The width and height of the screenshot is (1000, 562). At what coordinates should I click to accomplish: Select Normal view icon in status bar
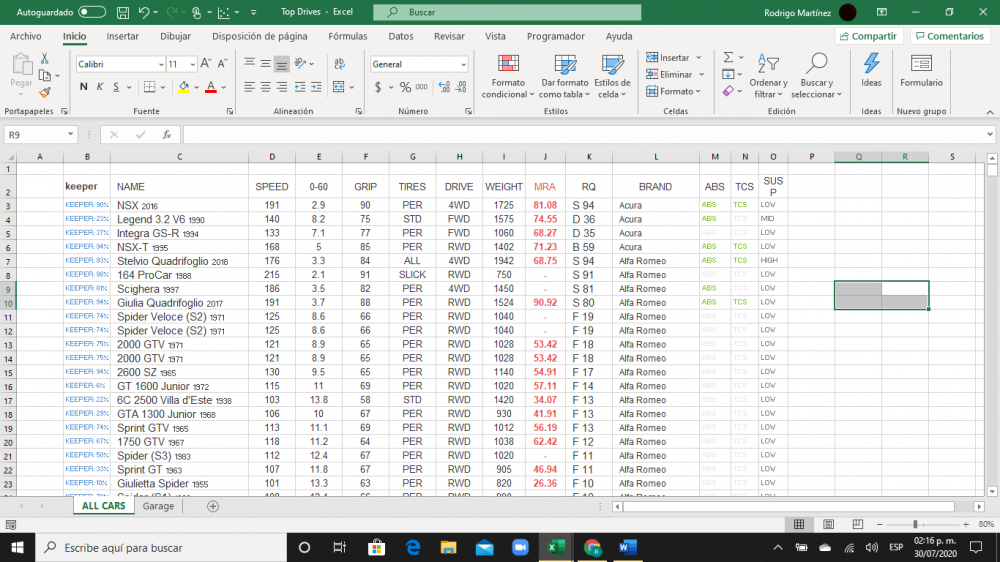pyautogui.click(x=799, y=524)
